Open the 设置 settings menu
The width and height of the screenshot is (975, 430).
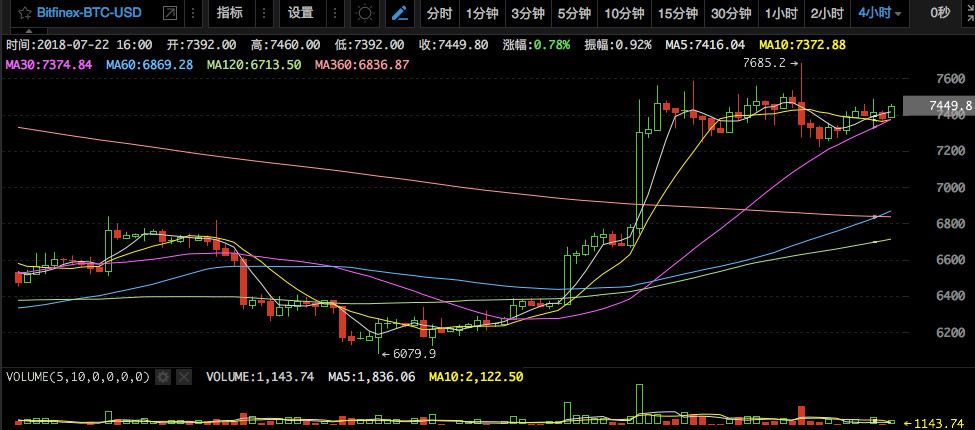[x=301, y=13]
